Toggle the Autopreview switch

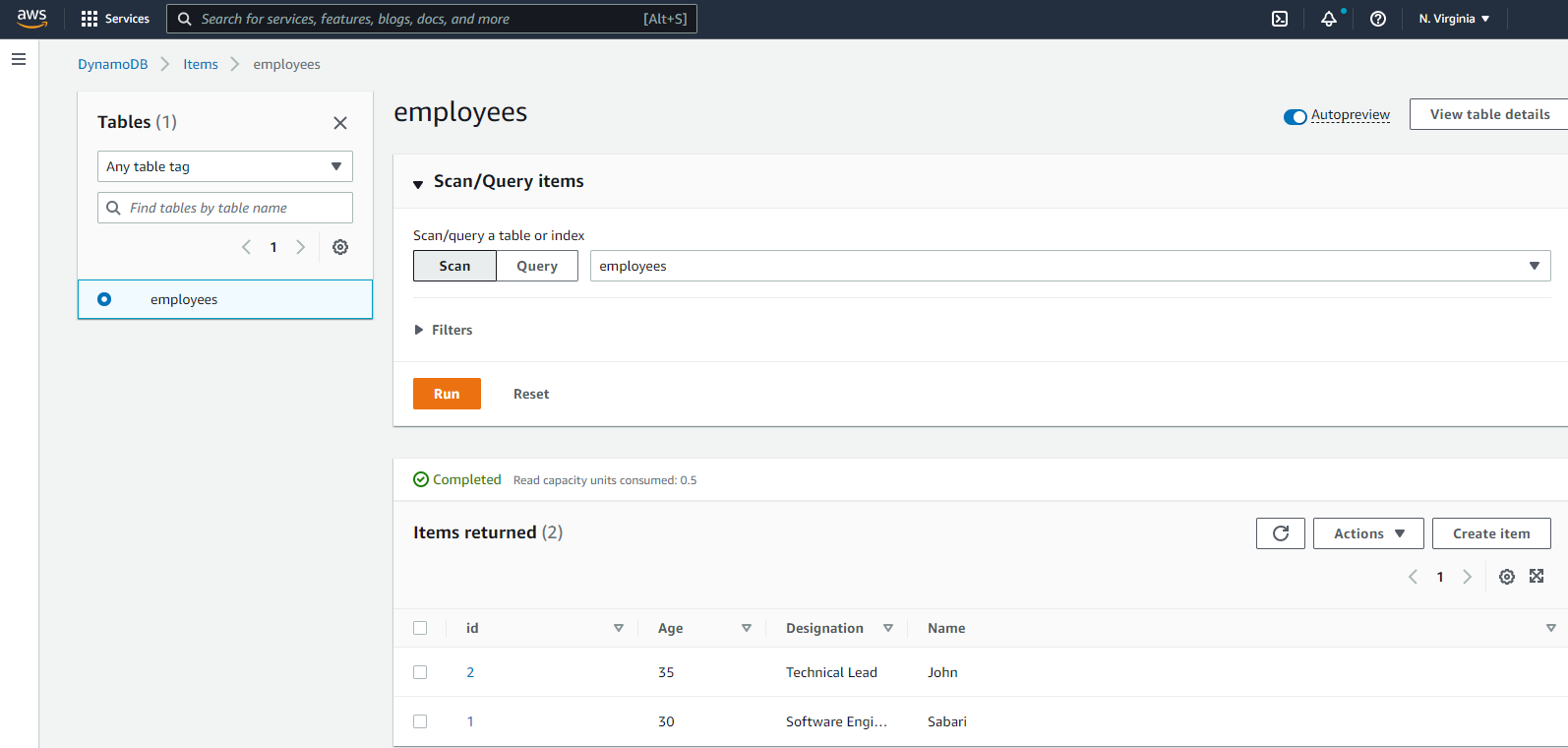click(x=1295, y=117)
